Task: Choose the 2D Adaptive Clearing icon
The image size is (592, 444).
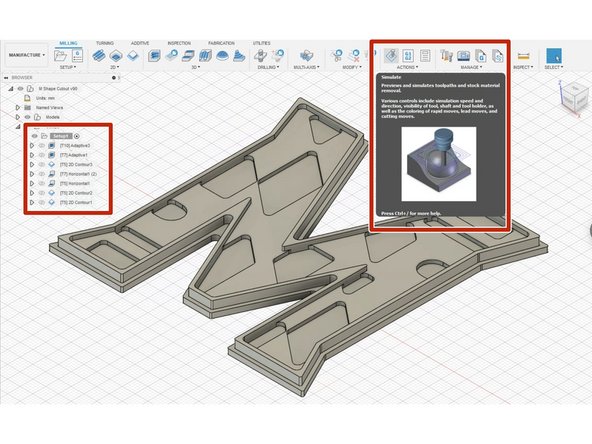Action: (99, 56)
